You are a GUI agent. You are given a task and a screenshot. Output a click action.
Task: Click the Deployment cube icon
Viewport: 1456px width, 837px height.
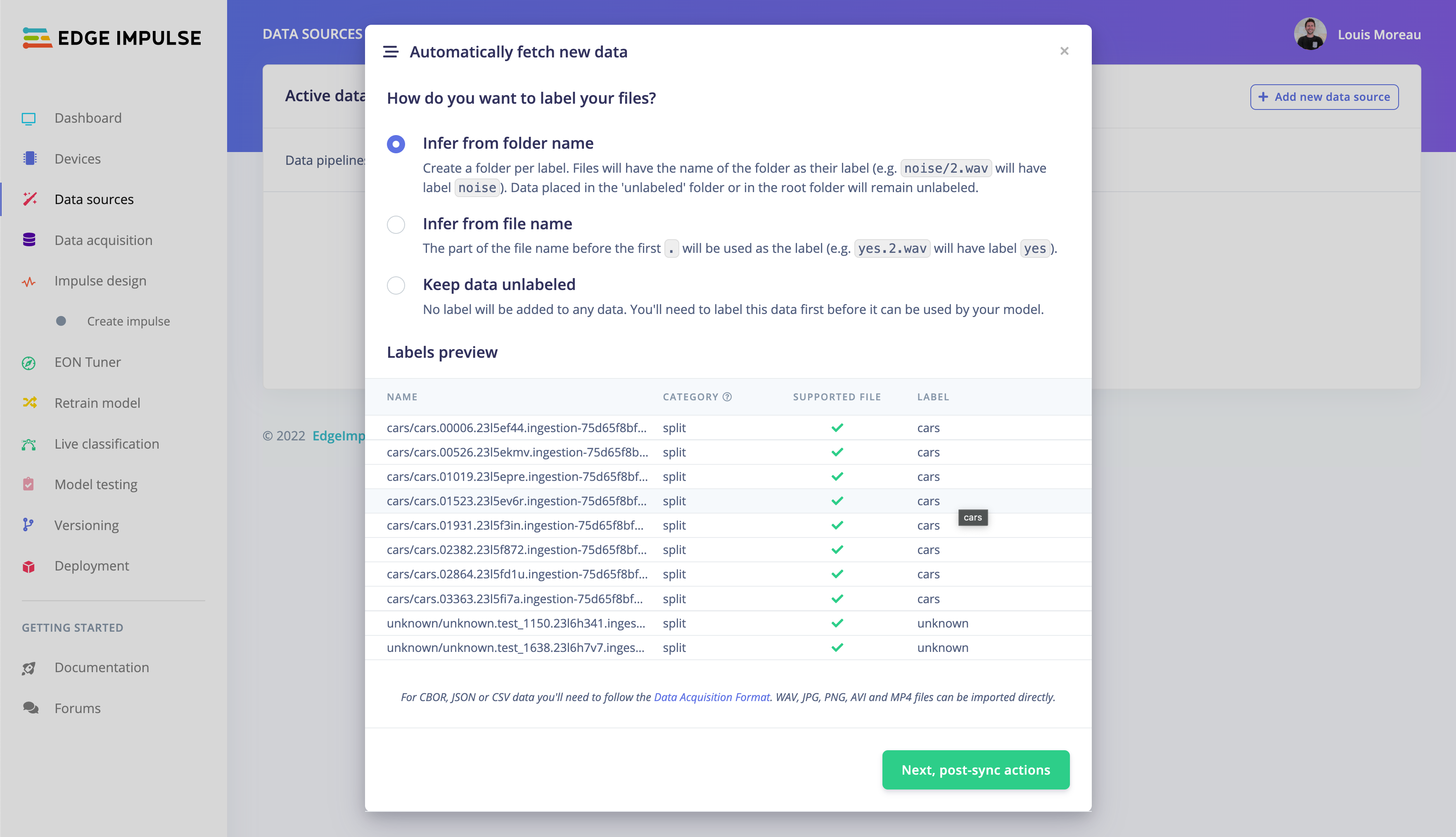click(29, 566)
